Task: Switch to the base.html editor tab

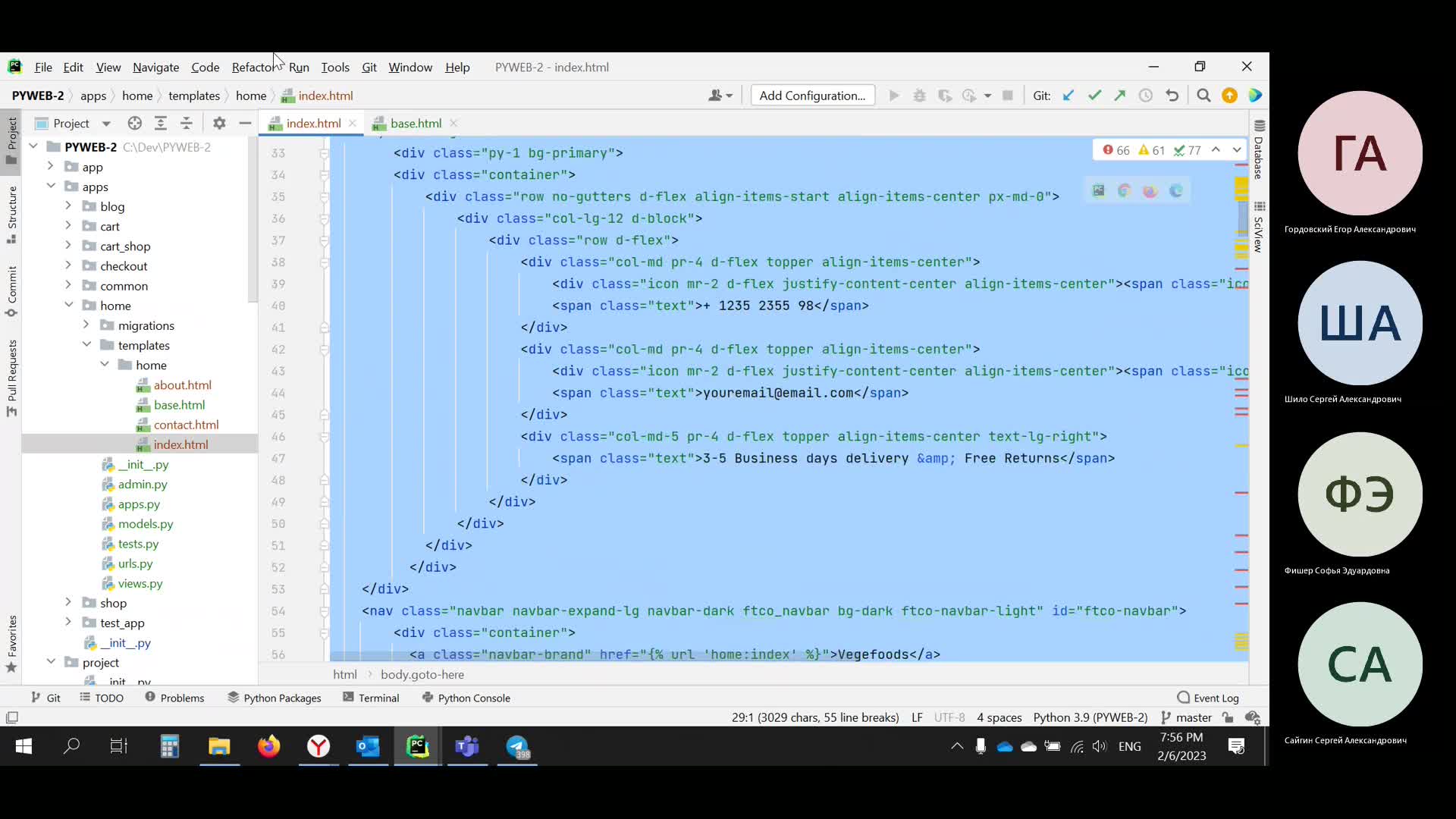Action: coord(416,123)
